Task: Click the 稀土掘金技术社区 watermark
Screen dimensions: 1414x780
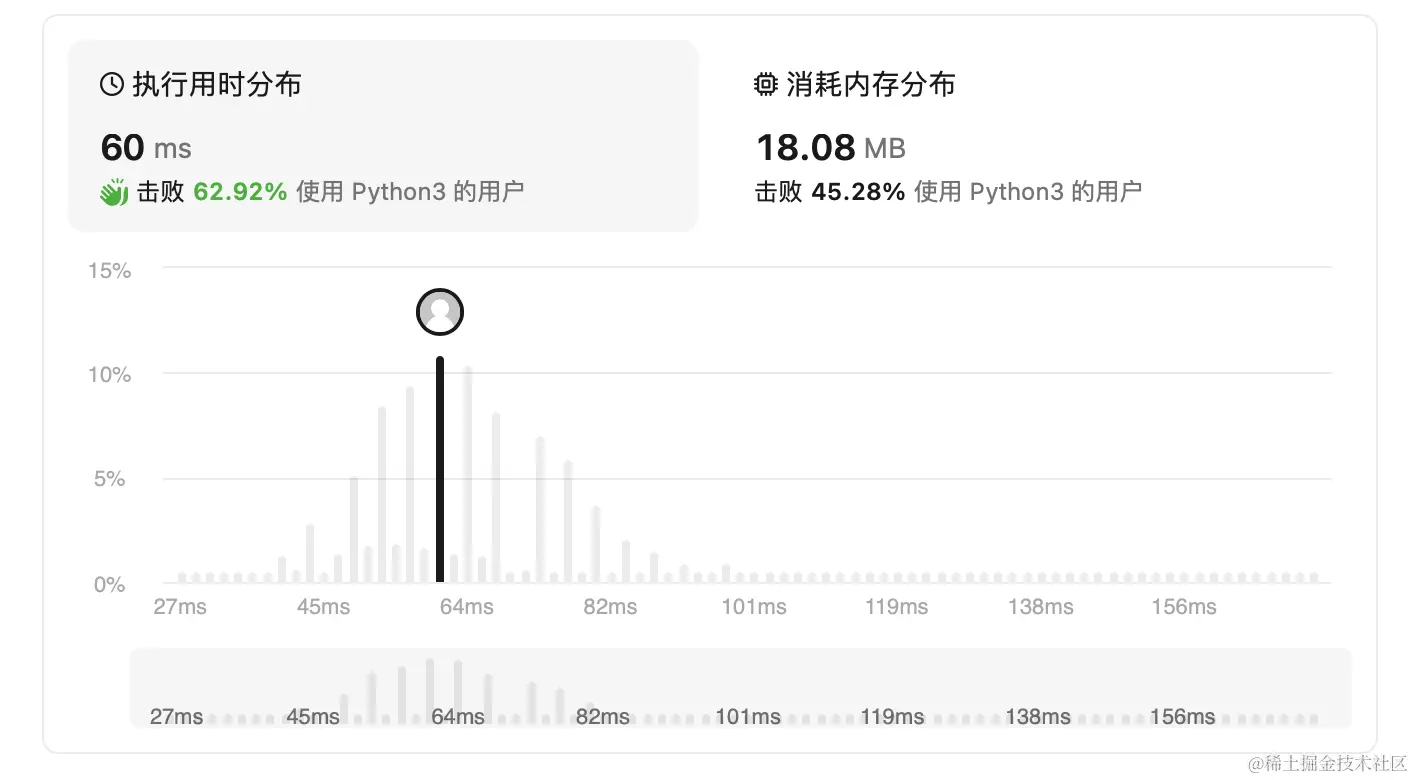Action: tap(1322, 764)
